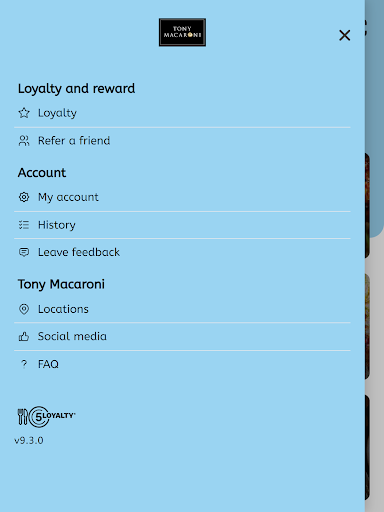Click the Tony Macaroni logo
The height and width of the screenshot is (512, 384).
(182, 32)
